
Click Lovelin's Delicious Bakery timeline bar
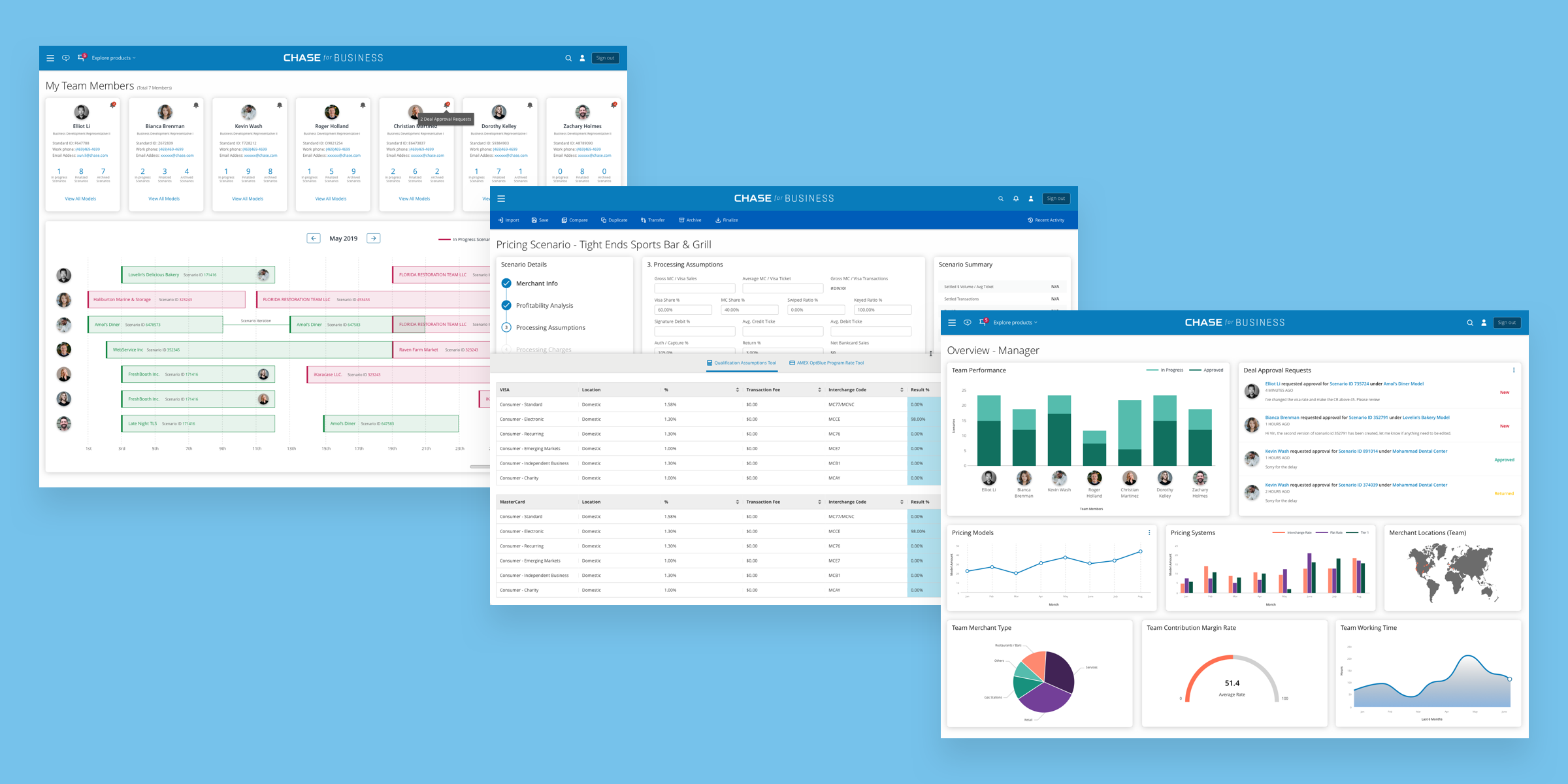click(x=198, y=274)
